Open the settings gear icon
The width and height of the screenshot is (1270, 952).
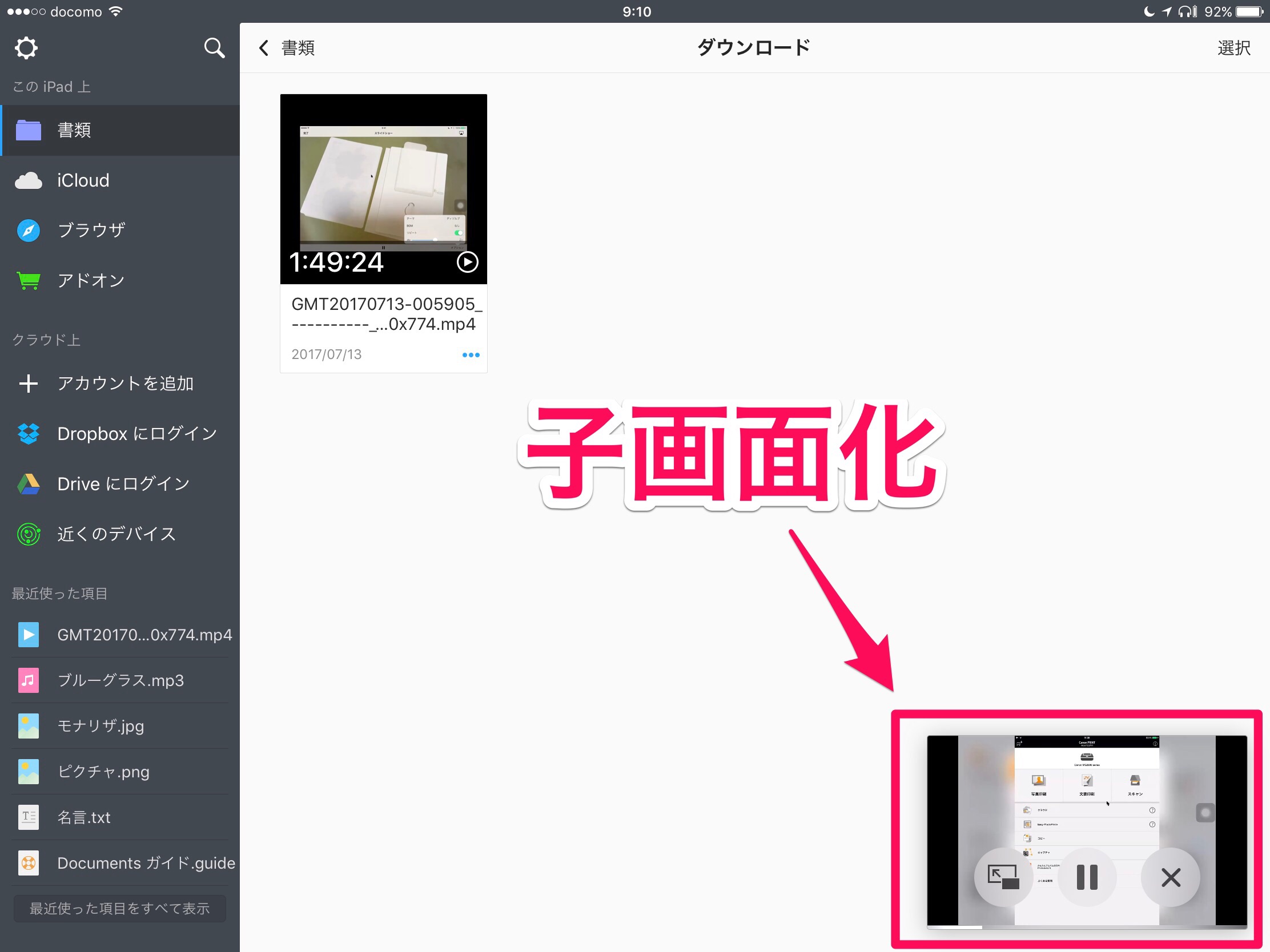tap(26, 47)
